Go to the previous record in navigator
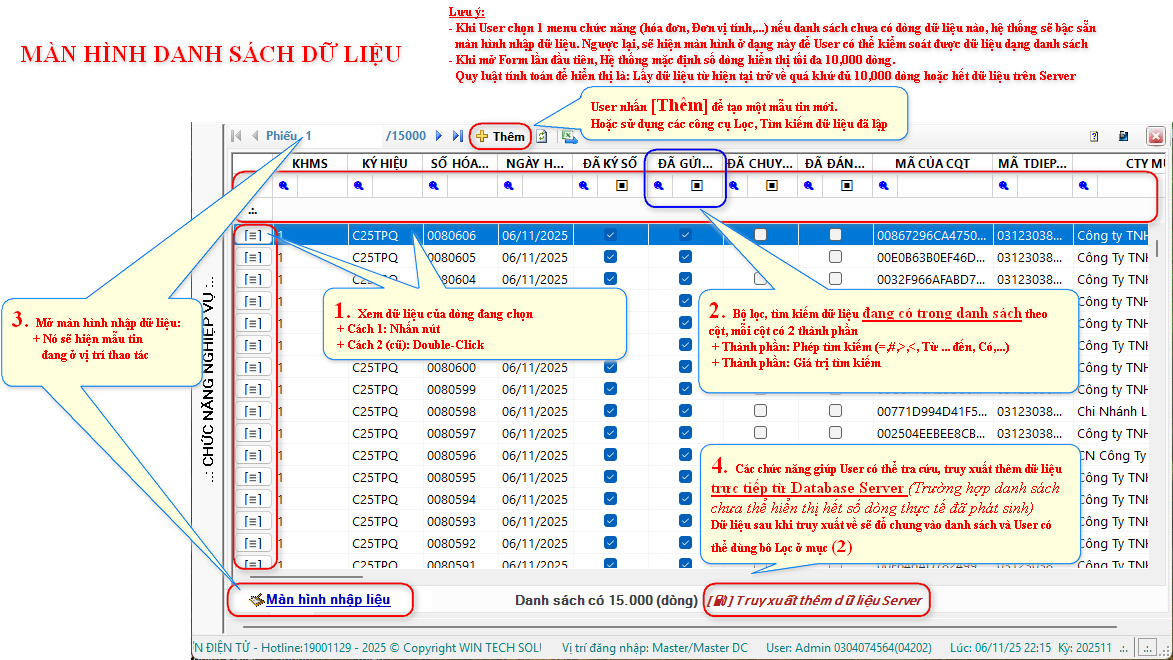Viewport: 1173px width, 660px height. (x=254, y=136)
